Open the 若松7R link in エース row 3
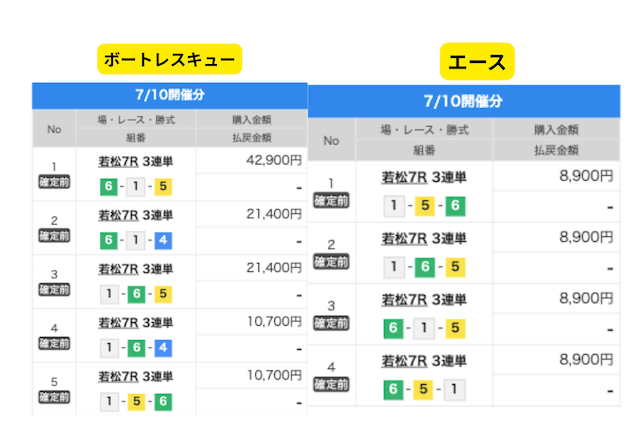640x438 pixels. [x=403, y=300]
